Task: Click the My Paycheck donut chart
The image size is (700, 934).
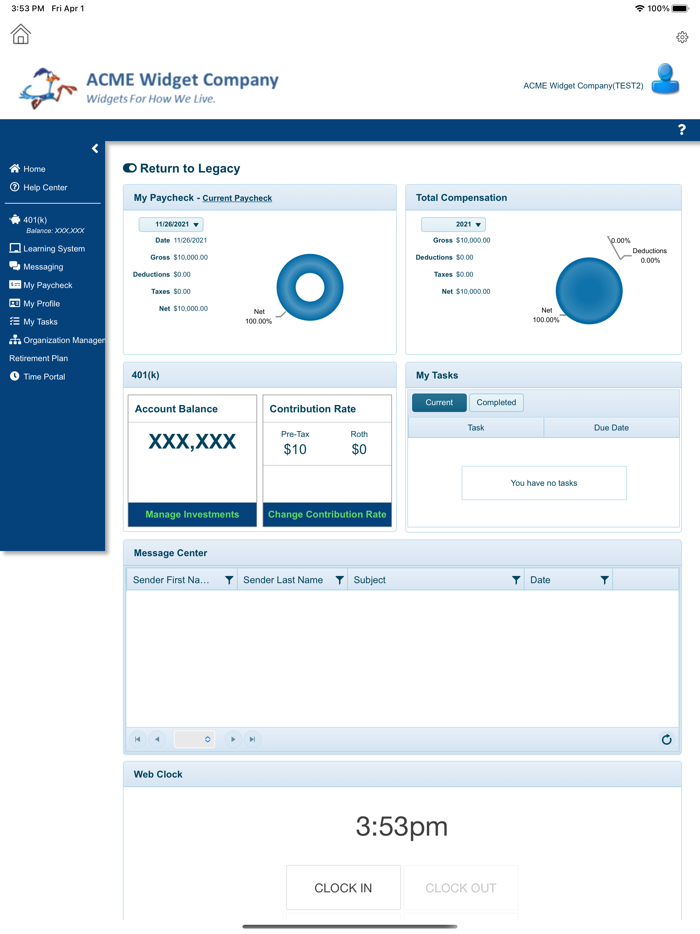Action: pos(310,287)
